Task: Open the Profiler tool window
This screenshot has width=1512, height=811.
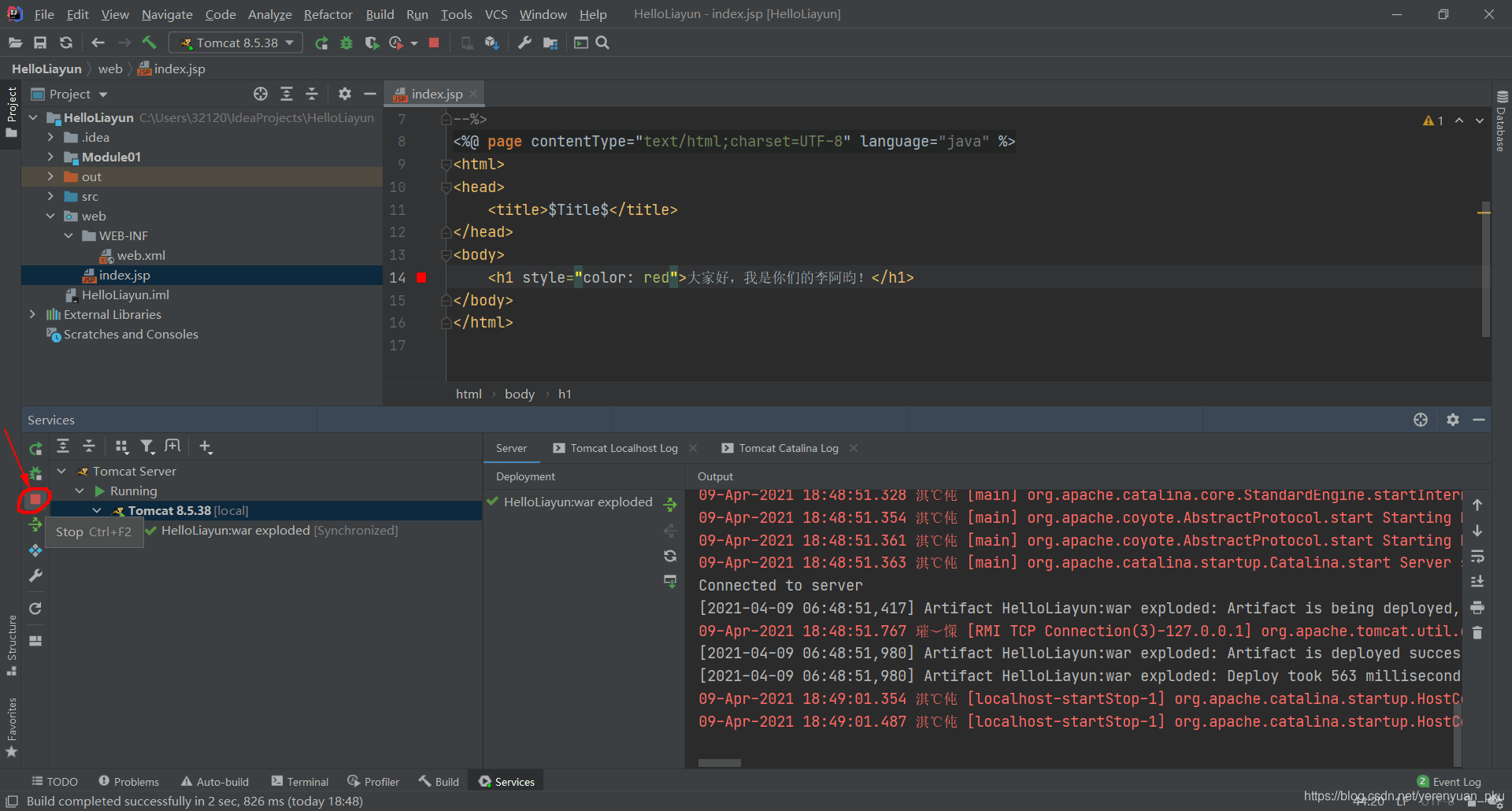Action: (x=373, y=781)
